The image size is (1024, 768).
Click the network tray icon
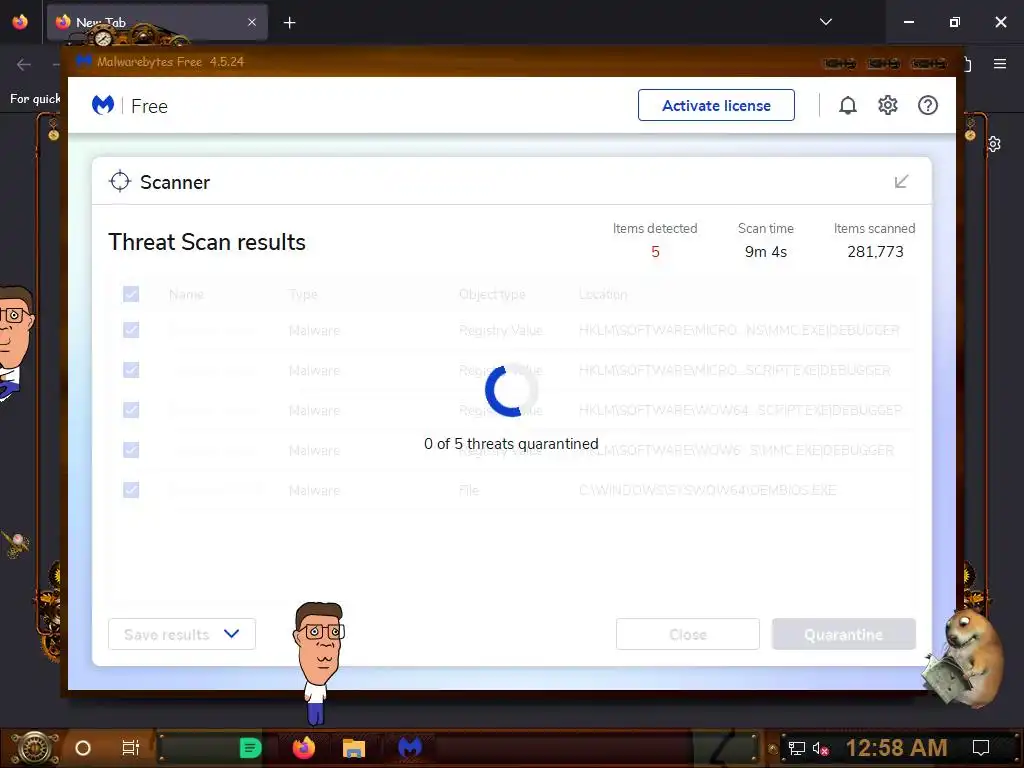pos(797,748)
